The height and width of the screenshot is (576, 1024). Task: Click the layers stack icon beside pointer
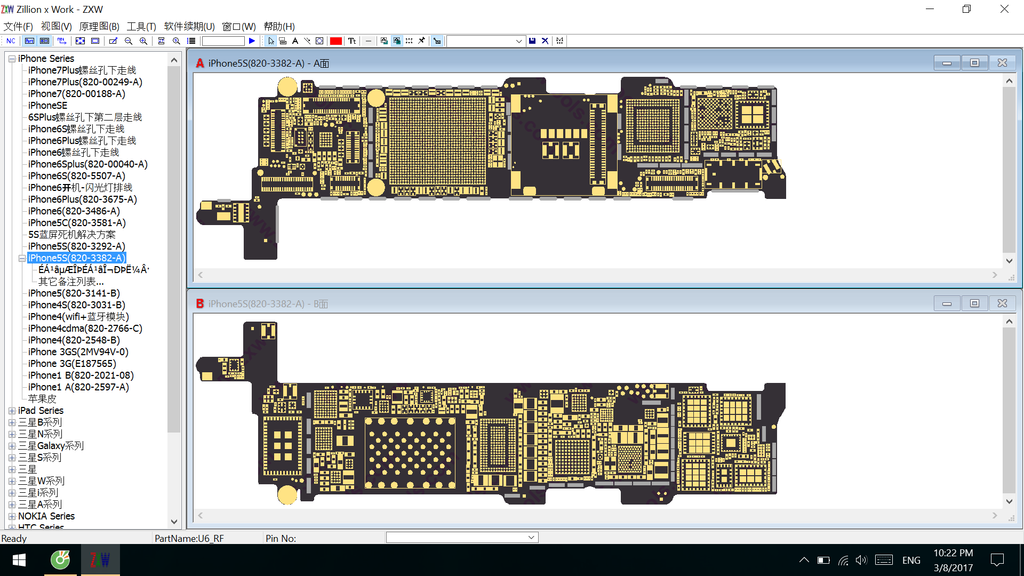(x=283, y=40)
